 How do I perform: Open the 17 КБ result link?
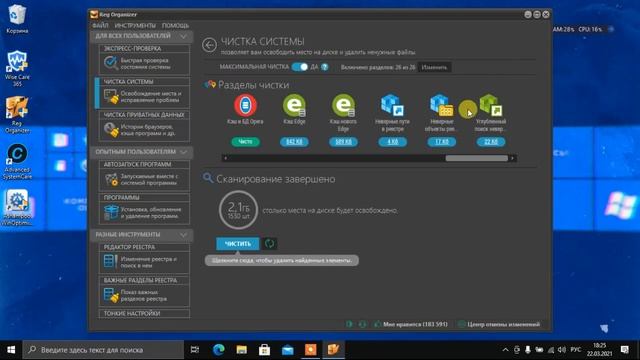(x=442, y=142)
